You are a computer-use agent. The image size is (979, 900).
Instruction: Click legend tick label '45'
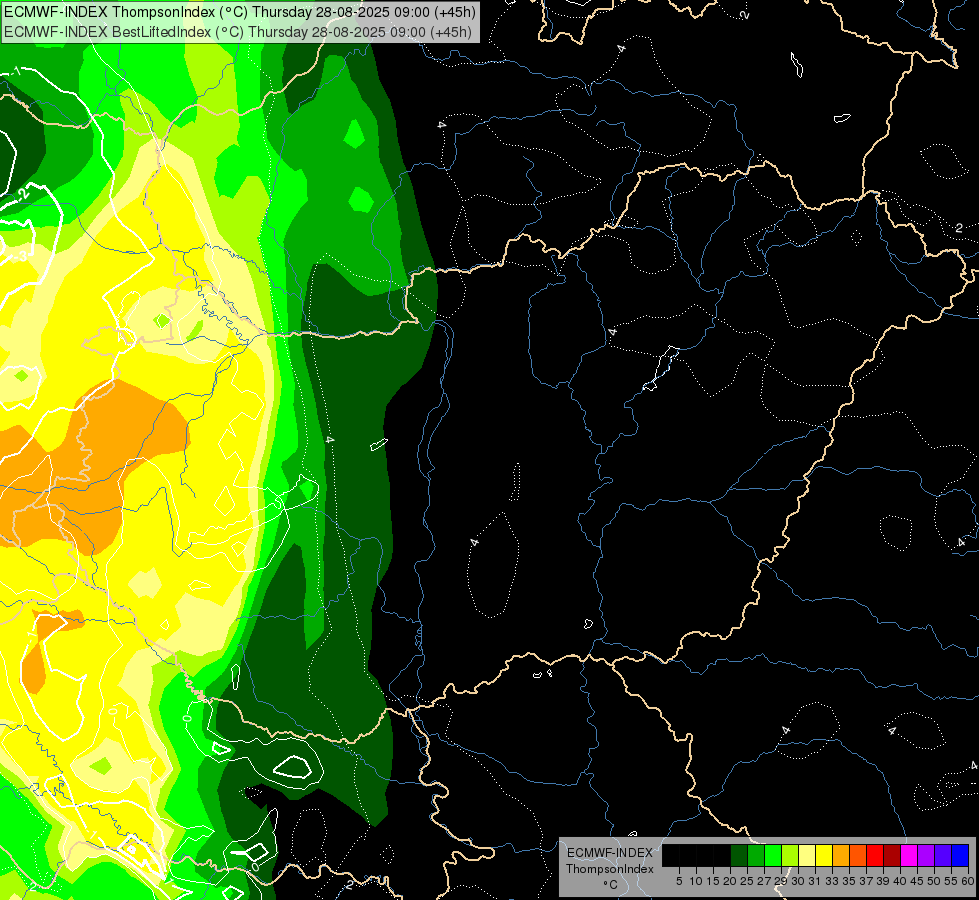[x=917, y=881]
